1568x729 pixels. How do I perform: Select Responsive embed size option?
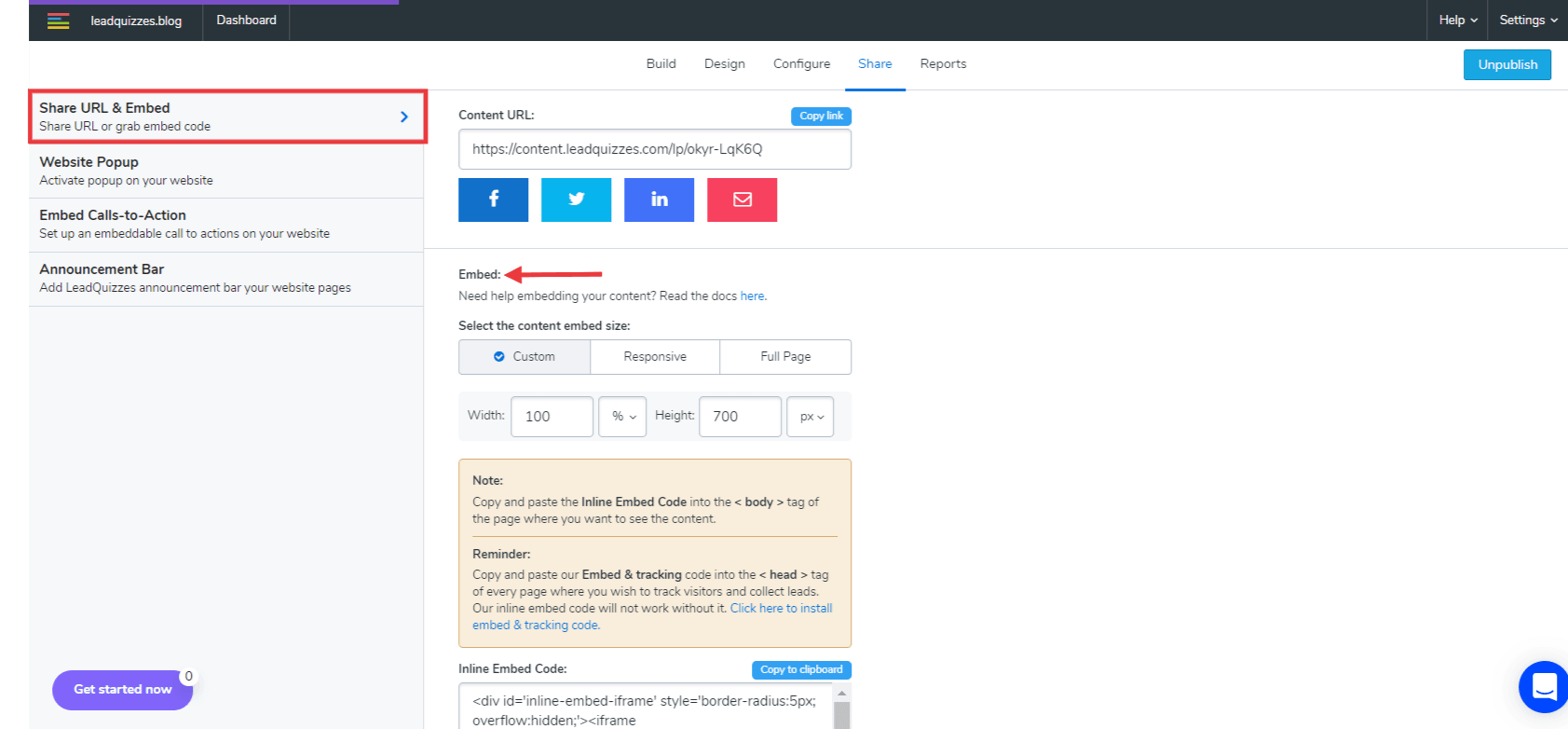point(655,357)
